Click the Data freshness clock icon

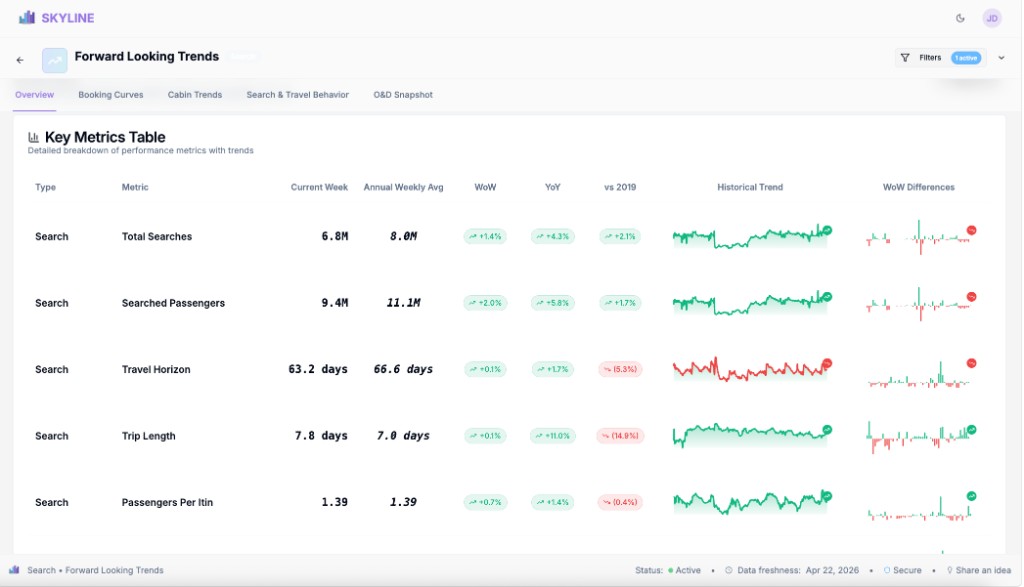pyautogui.click(x=729, y=571)
